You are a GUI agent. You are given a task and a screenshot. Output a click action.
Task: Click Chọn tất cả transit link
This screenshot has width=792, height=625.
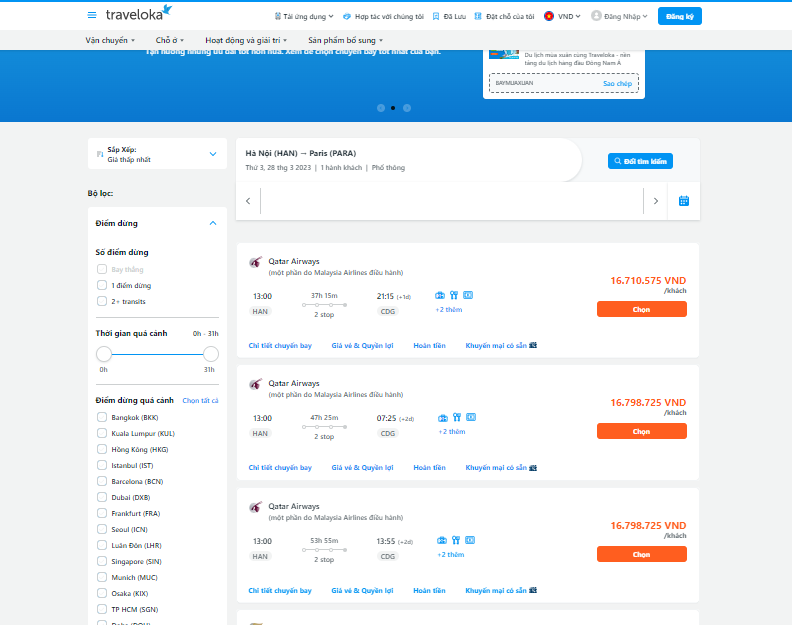200,401
